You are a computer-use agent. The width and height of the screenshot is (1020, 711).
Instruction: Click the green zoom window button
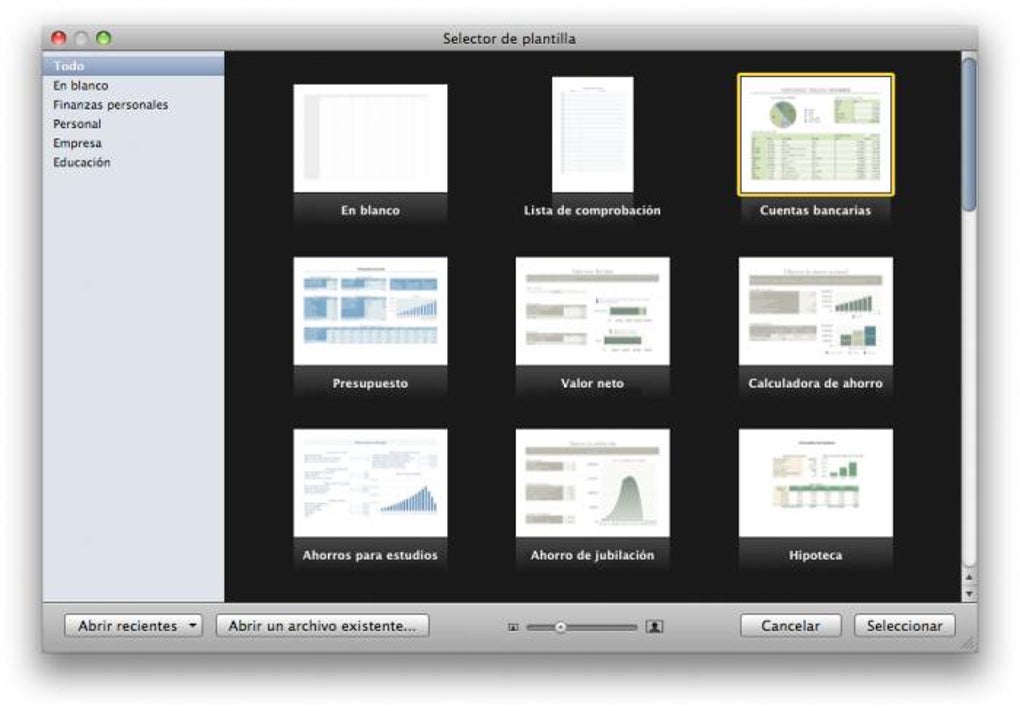(x=103, y=38)
